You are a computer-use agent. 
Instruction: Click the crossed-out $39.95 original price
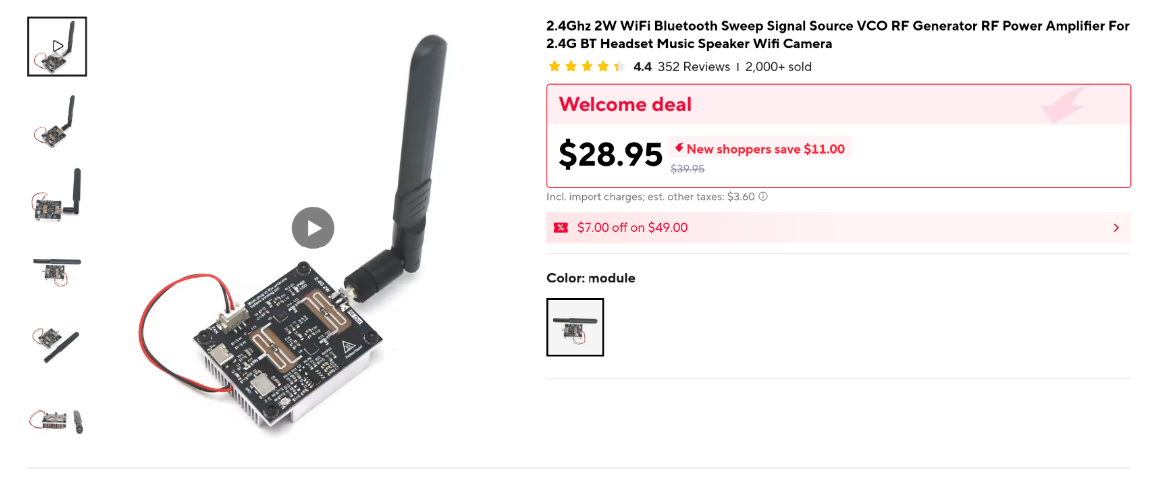pos(687,169)
